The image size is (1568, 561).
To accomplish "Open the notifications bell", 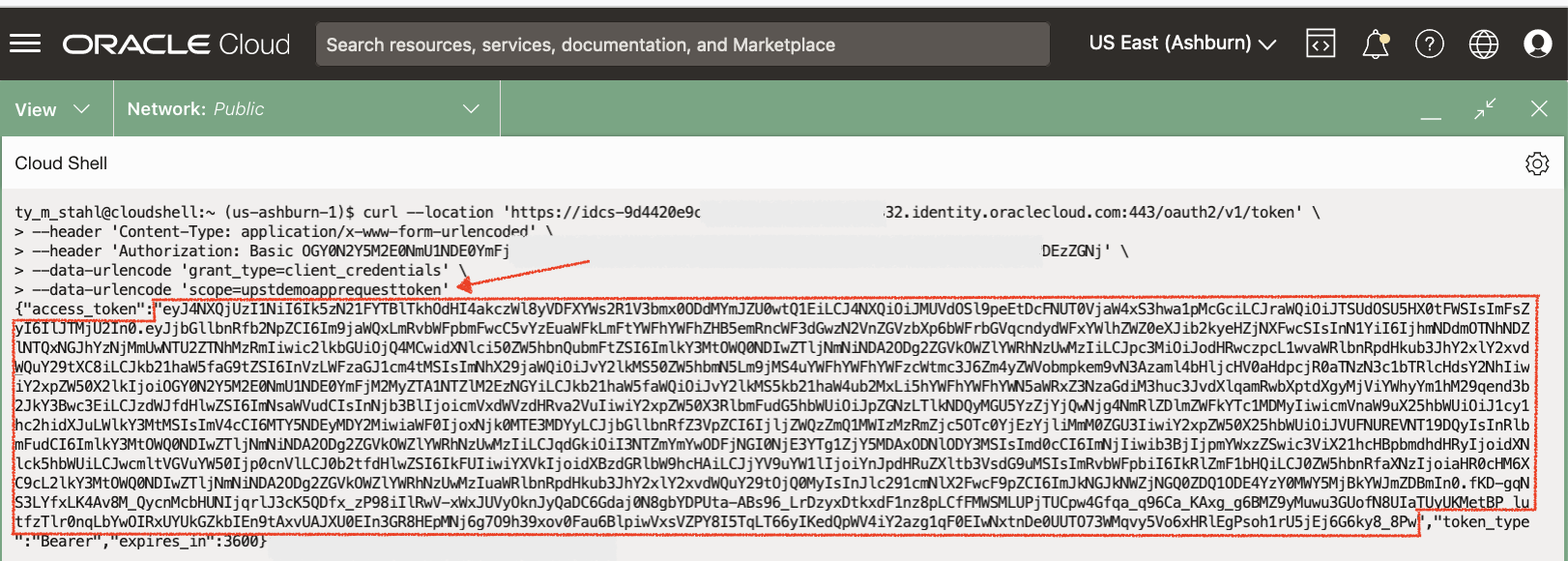I will pos(1376,44).
